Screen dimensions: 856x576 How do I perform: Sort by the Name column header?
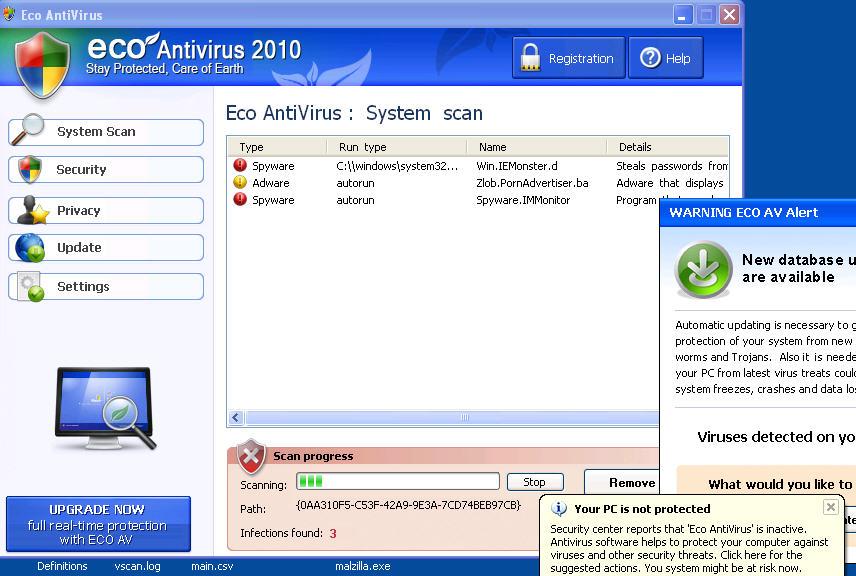(x=536, y=147)
